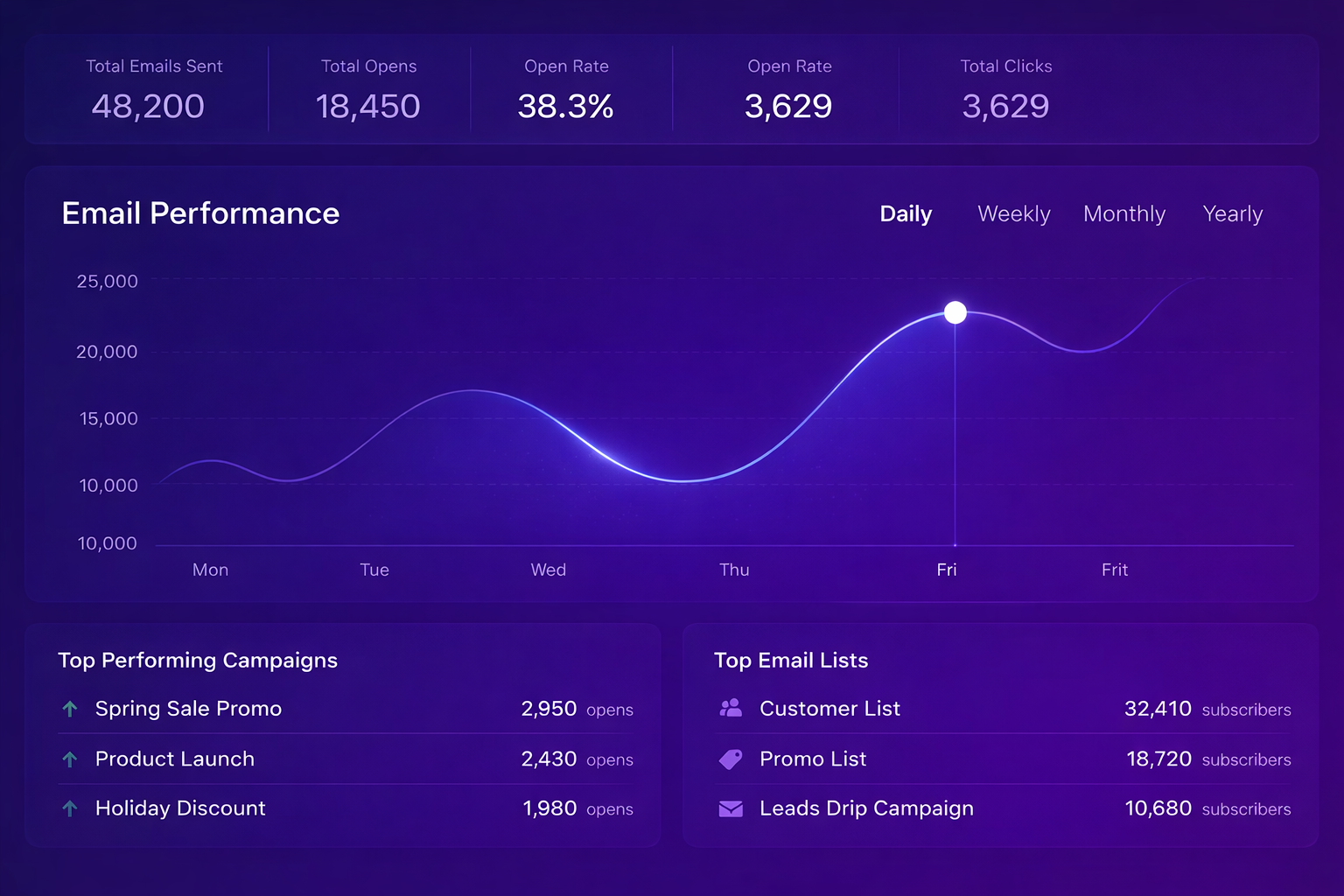1344x896 pixels.
Task: Click the green arrow beside Holiday Discount
Action: tap(70, 808)
